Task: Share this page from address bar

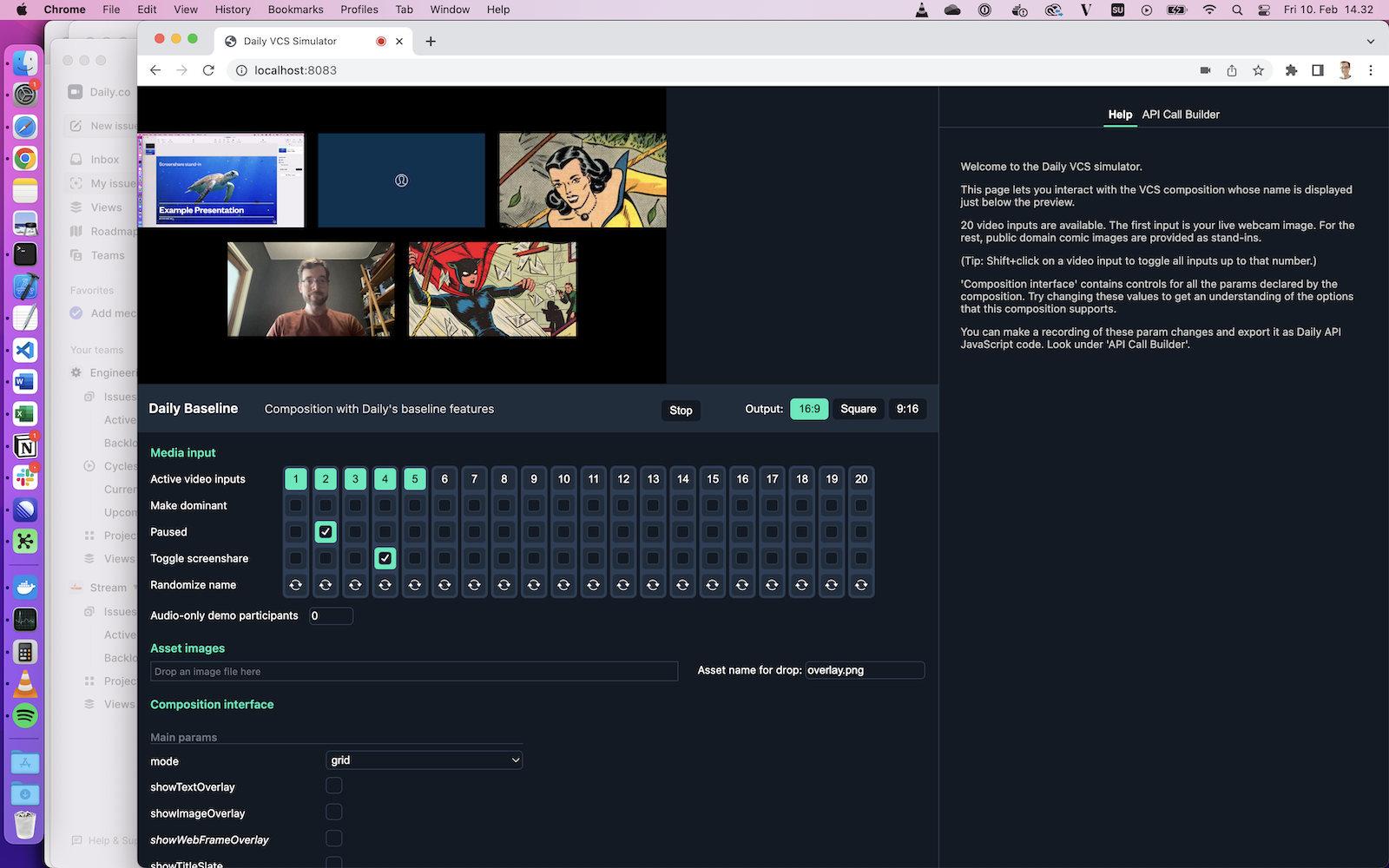Action: coord(1232,70)
